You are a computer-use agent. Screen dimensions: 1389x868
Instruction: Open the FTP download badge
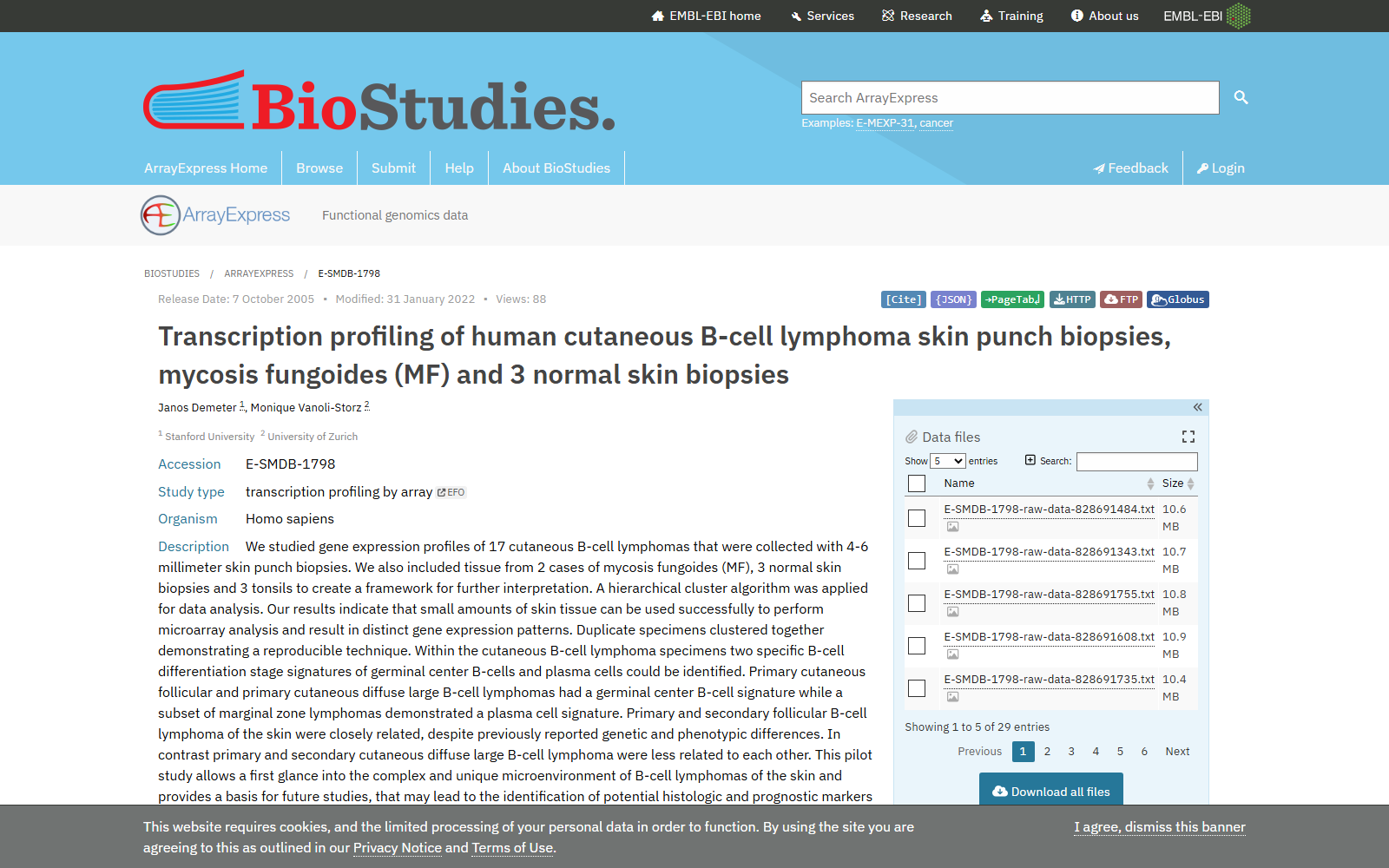click(1121, 299)
